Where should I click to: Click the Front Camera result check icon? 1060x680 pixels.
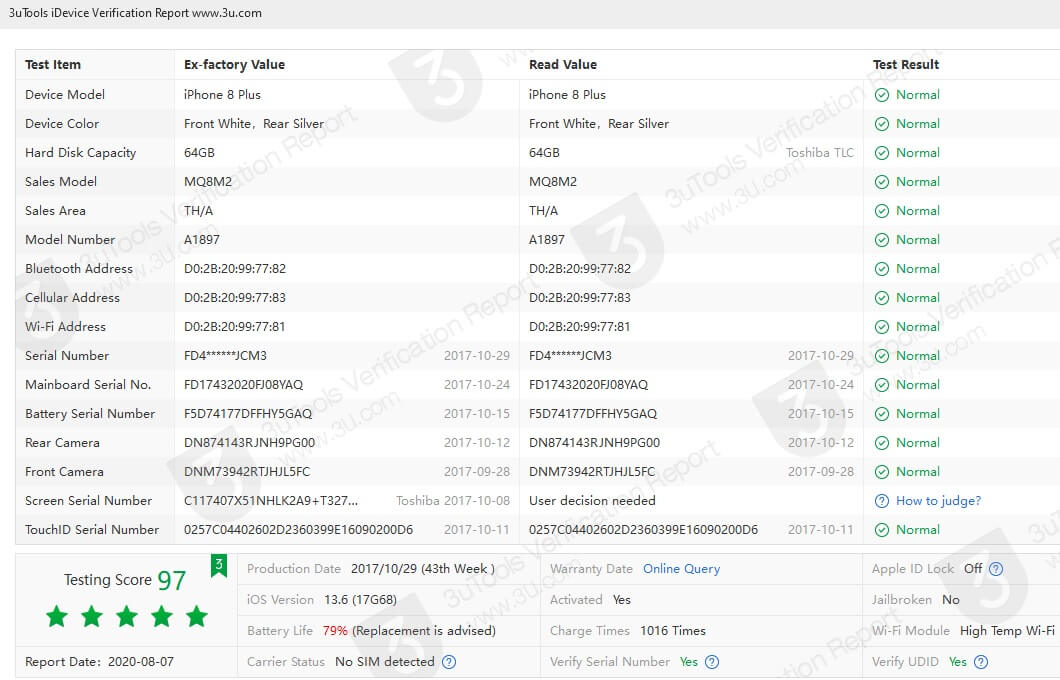pyautogui.click(x=882, y=472)
